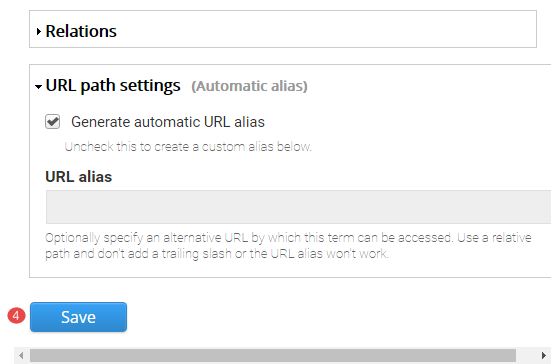Click the horizontal scrollbar thumb
The image size is (551, 364).
coord(273,355)
